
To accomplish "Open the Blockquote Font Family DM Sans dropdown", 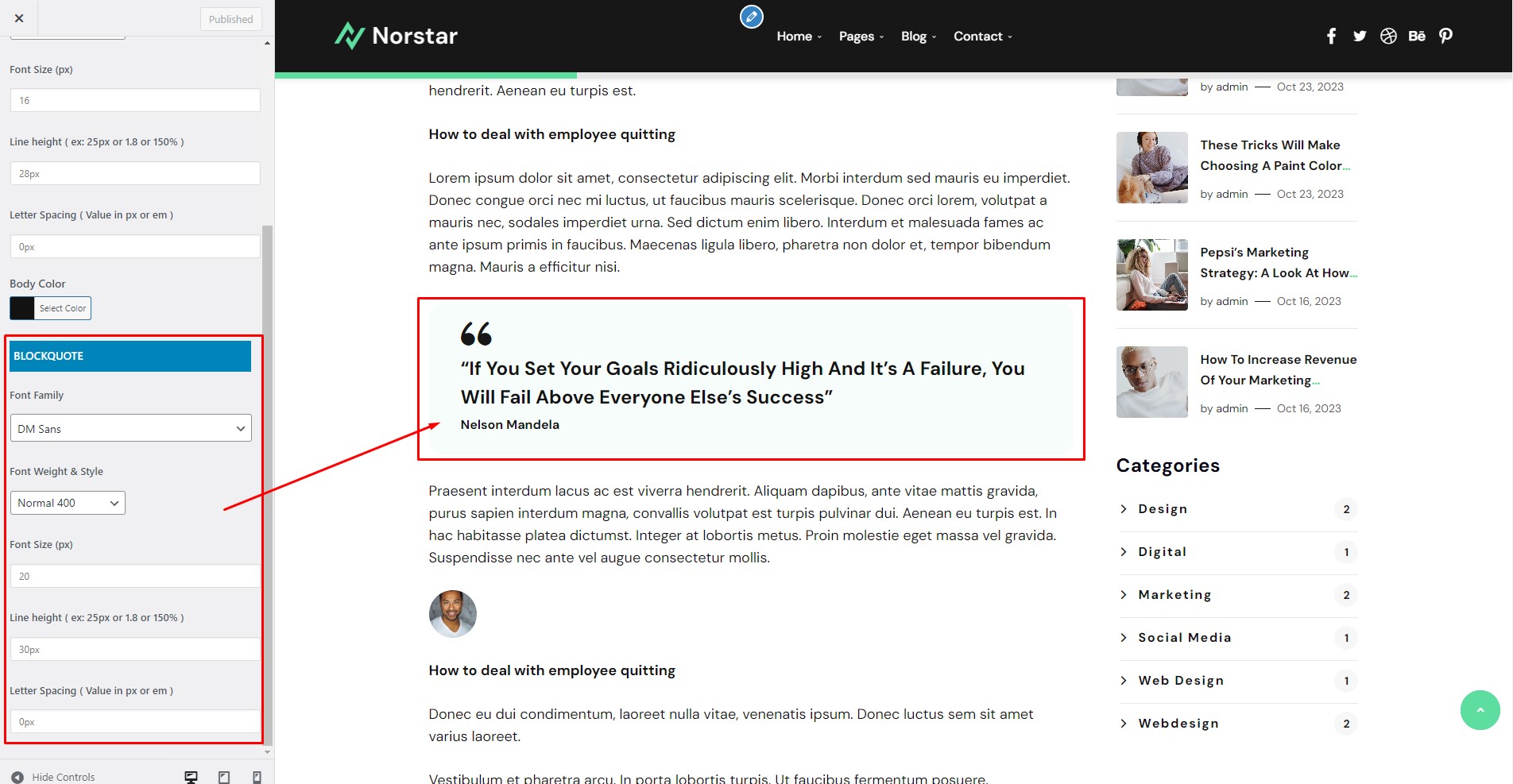I will [131, 428].
